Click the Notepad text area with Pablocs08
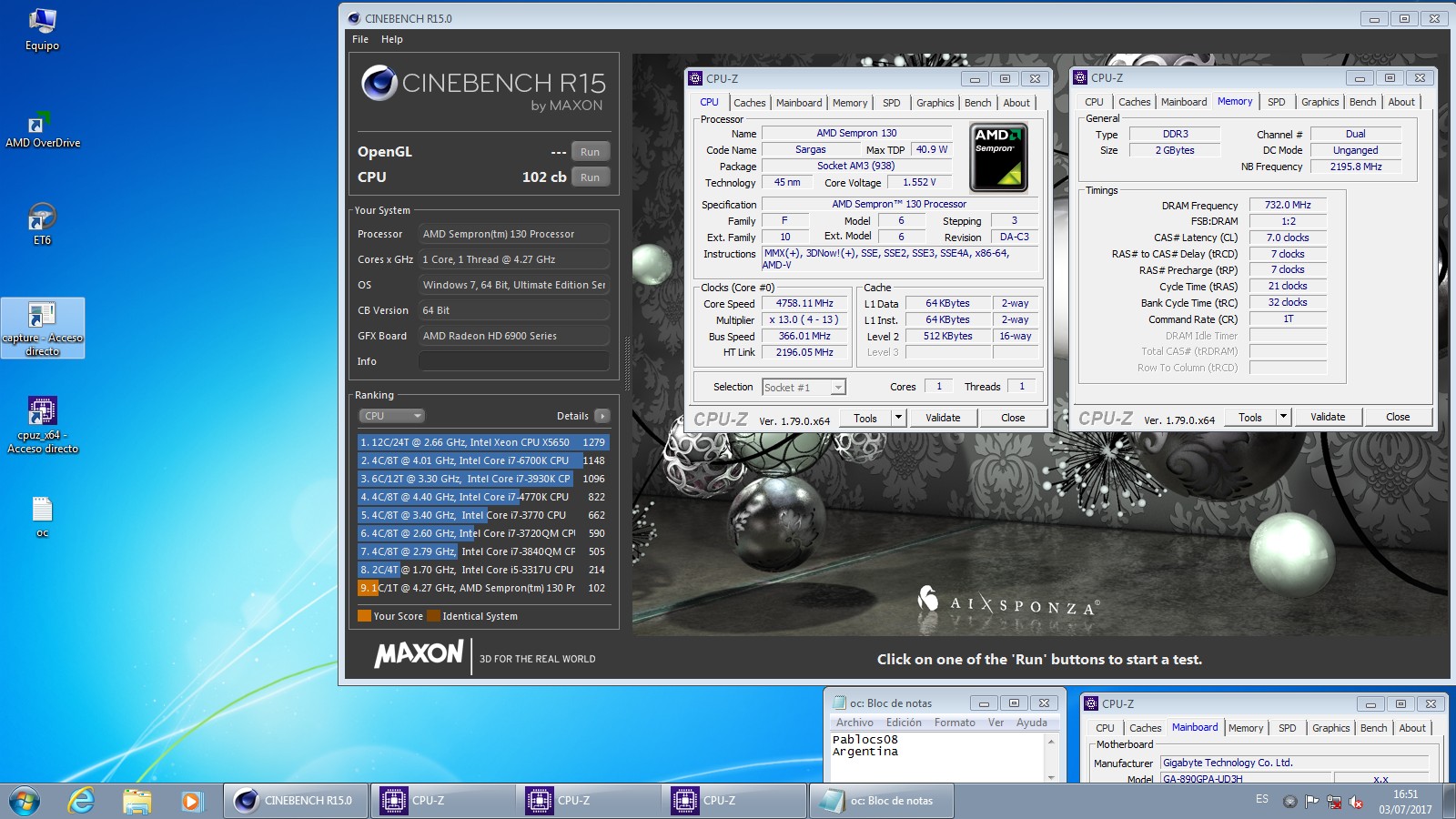This screenshot has width=1456, height=819. coord(936,757)
